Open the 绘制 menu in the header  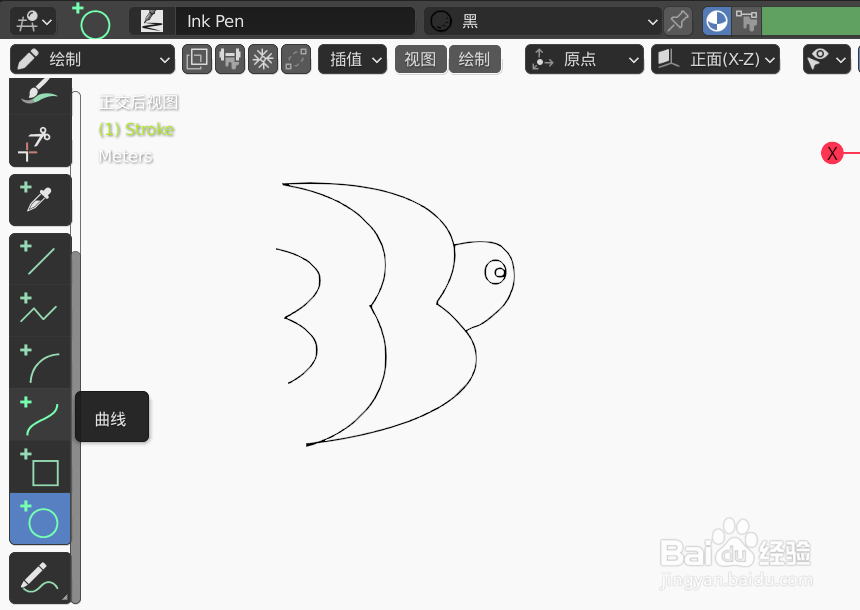(x=475, y=59)
